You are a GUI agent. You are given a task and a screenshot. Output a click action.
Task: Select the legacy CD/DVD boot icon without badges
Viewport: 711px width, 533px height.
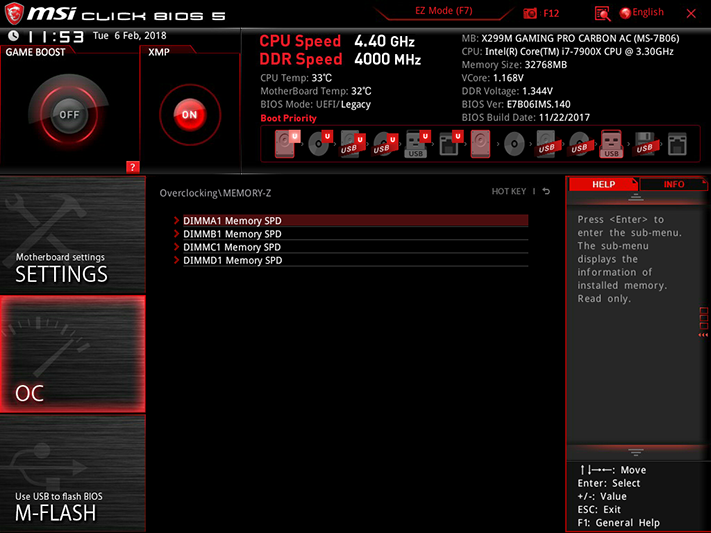(514, 144)
